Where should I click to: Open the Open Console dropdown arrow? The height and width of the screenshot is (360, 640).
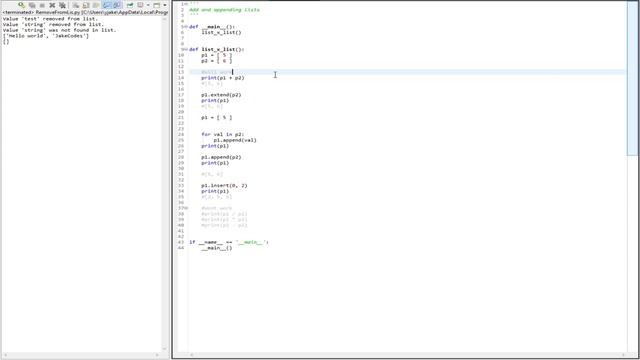coord(165,5)
